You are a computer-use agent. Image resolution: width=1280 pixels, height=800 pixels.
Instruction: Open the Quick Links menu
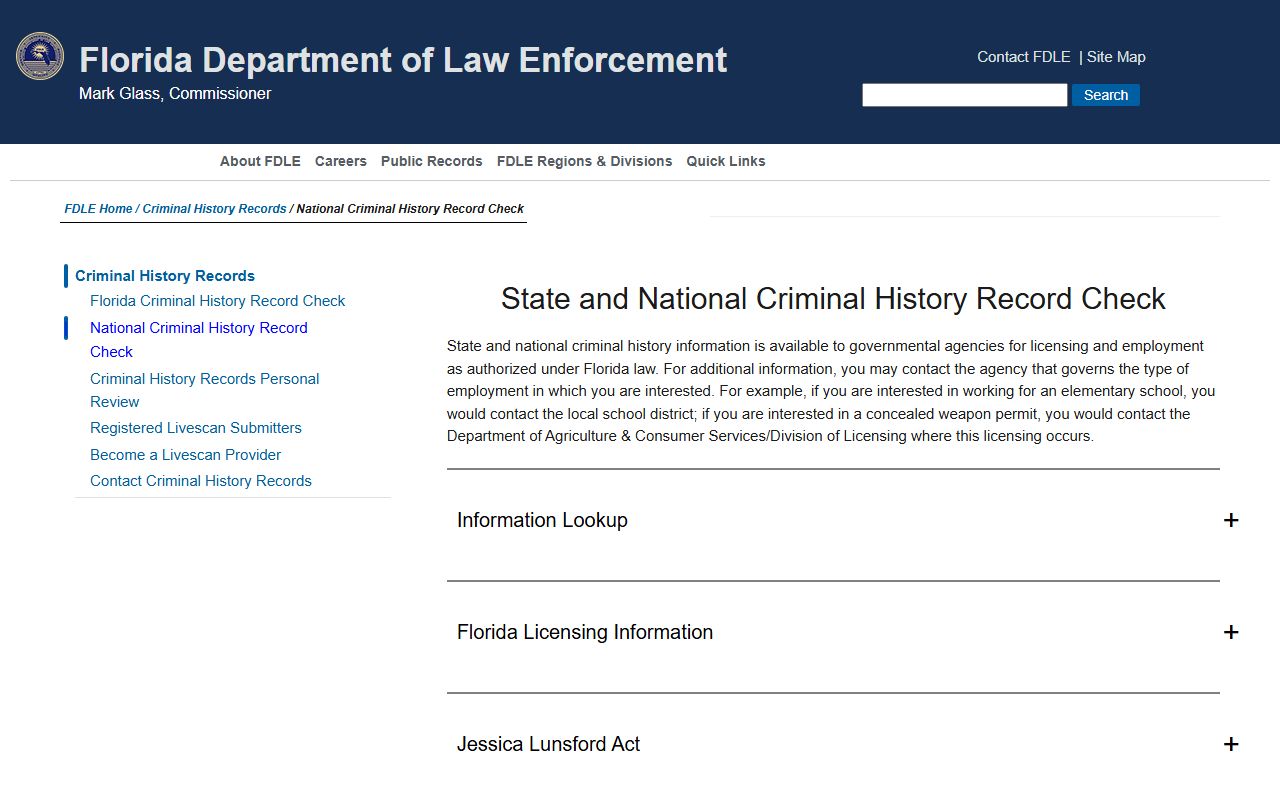click(x=726, y=161)
